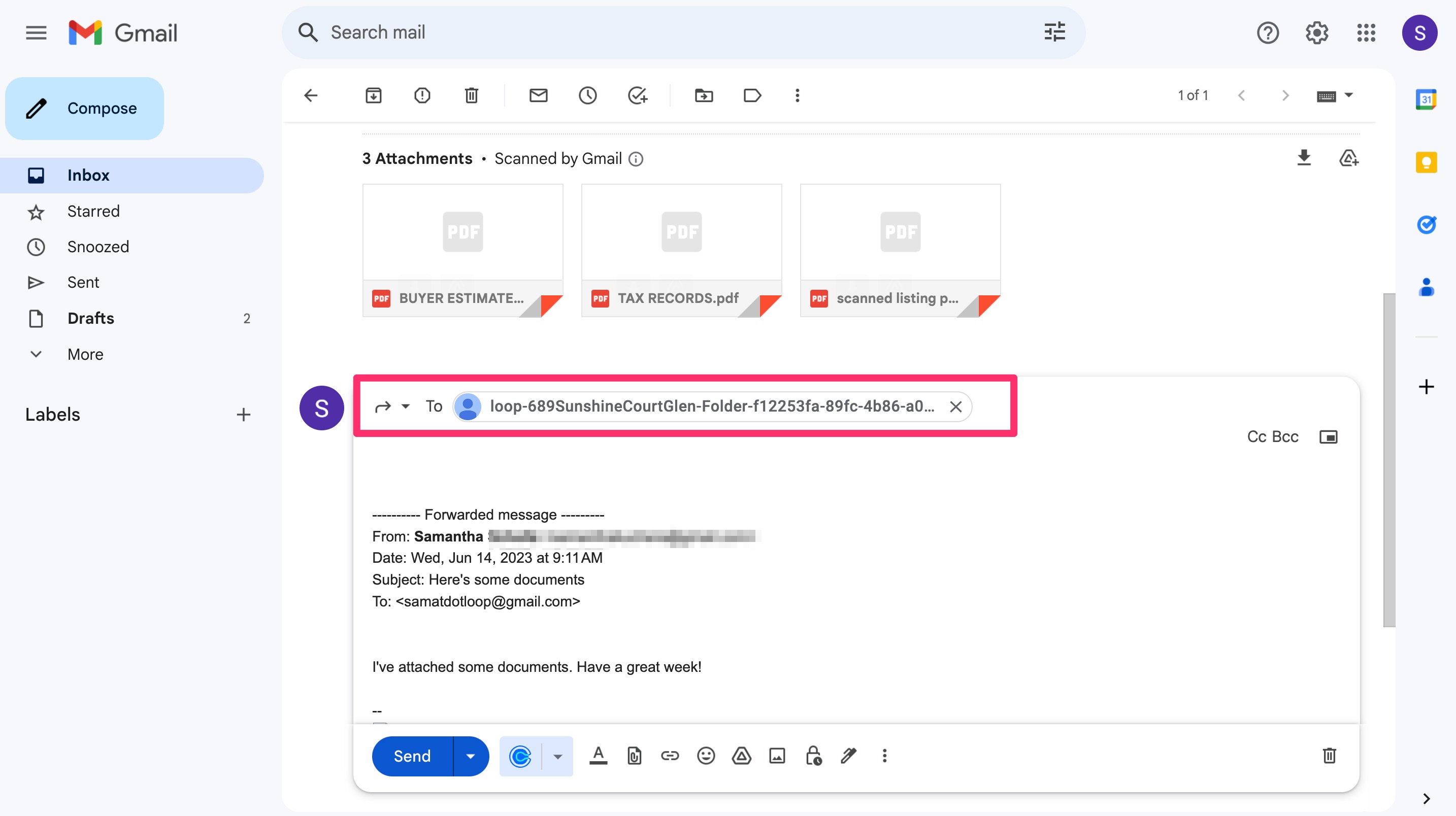The width and height of the screenshot is (1456, 816).
Task: Click the Archive icon in toolbar
Action: [x=373, y=95]
